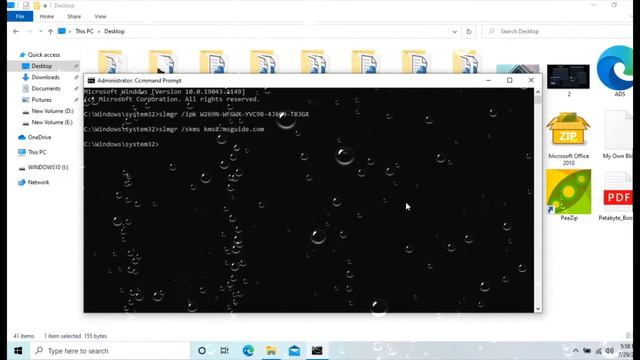Open the quick access toolbar dropdown
Screen dimensions: 640x360
point(45,6)
